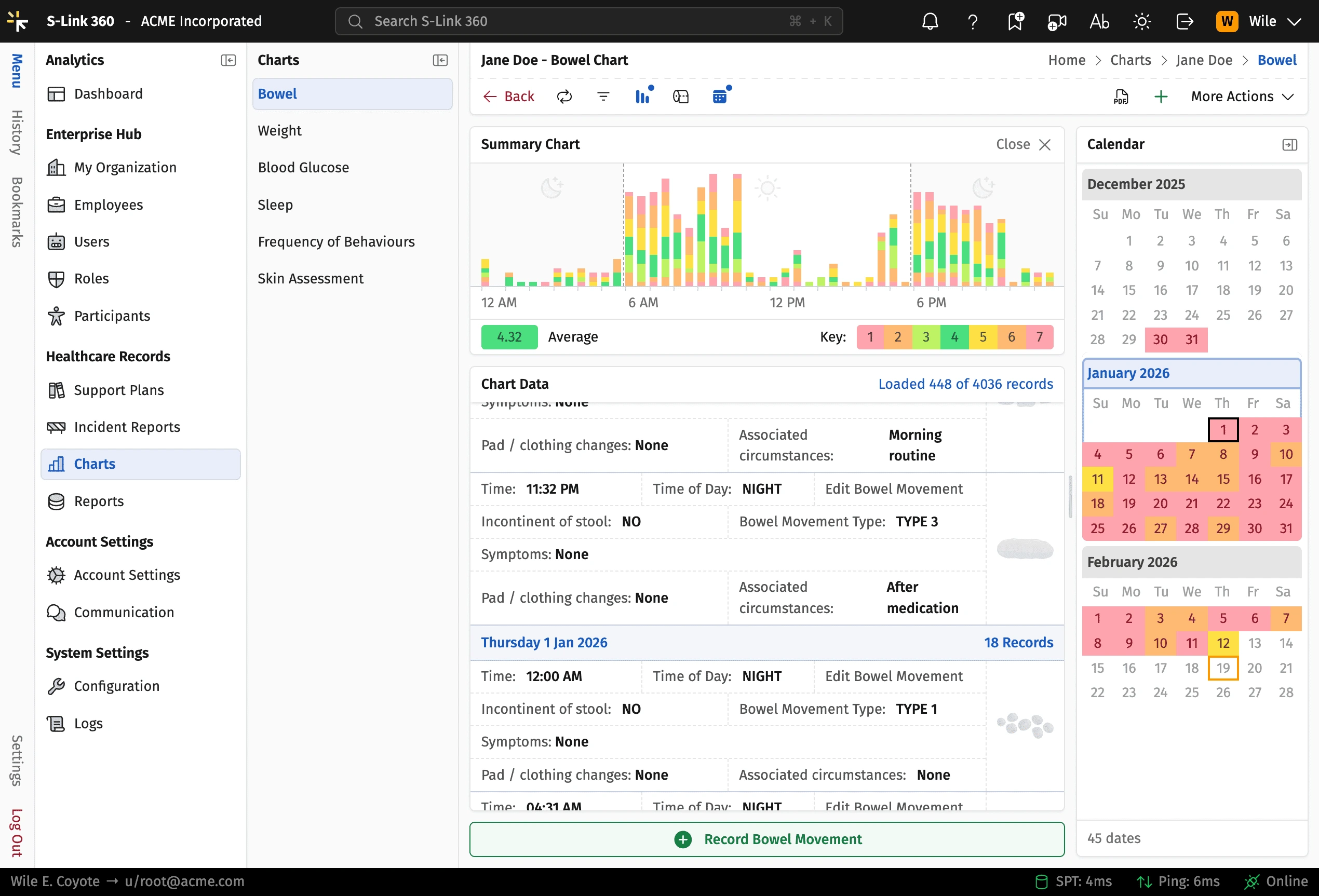Viewport: 1319px width, 896px height.
Task: Export chart using the PDF icon
Action: click(x=1120, y=97)
